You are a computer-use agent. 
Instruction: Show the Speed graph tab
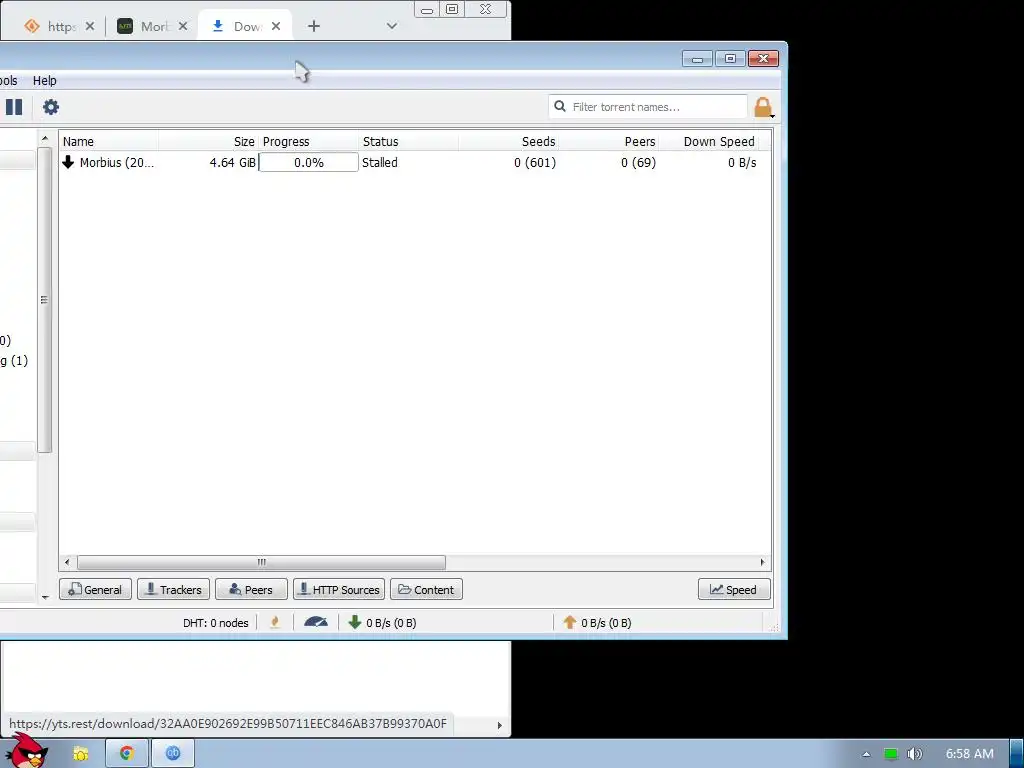734,589
